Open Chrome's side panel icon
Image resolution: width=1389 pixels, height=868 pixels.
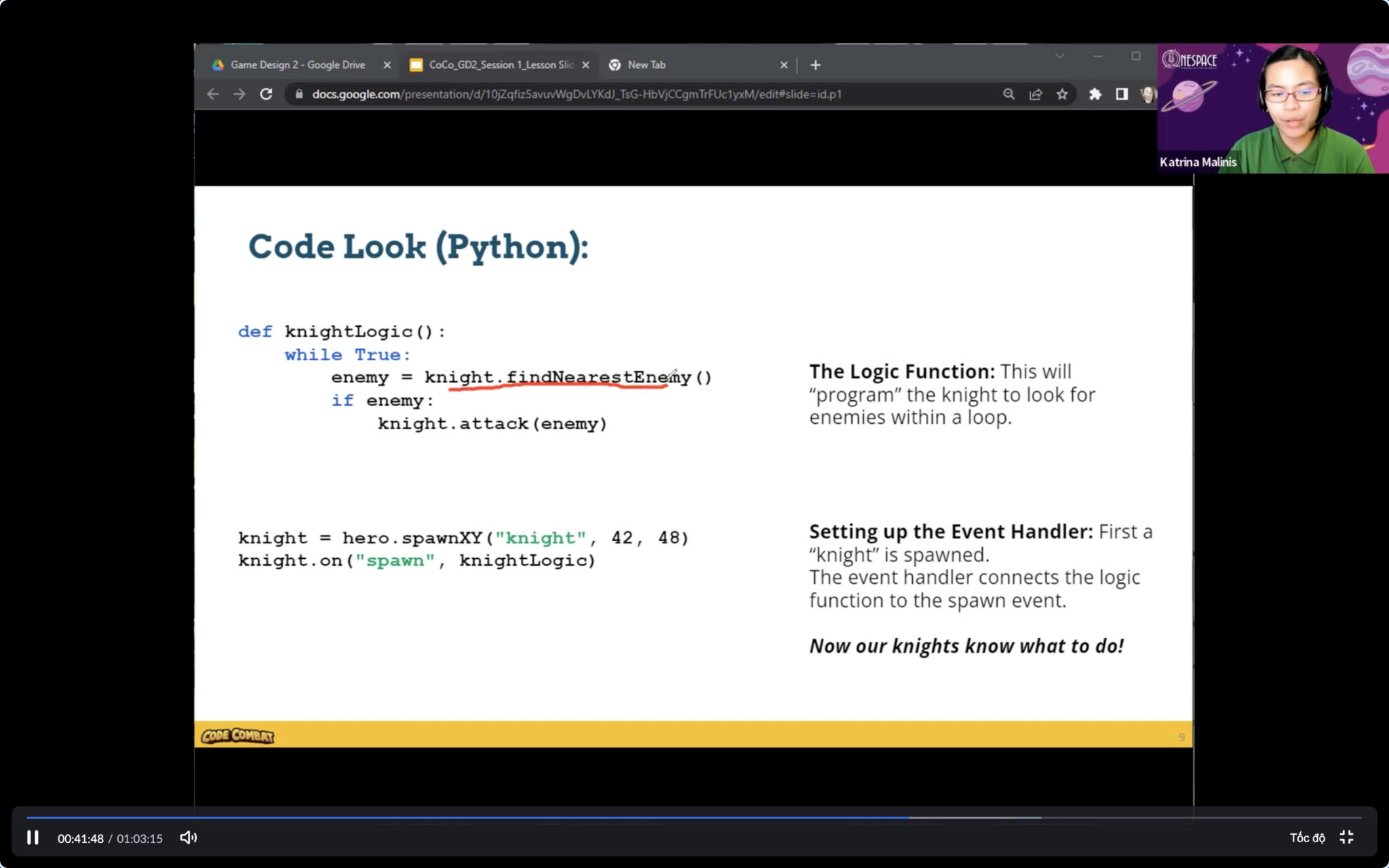(x=1122, y=94)
